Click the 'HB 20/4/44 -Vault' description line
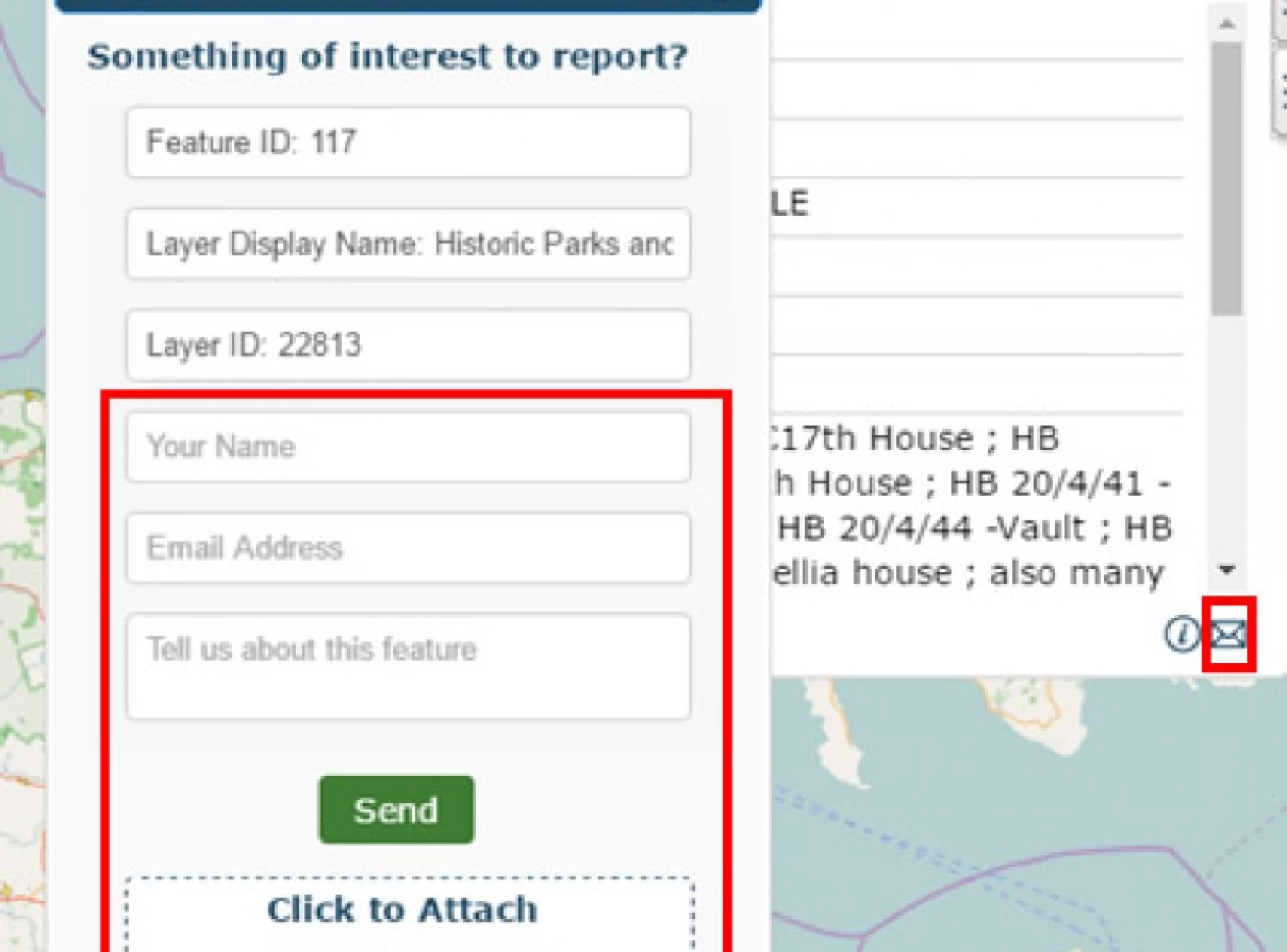Screen dimensions: 1287x952 (974, 528)
